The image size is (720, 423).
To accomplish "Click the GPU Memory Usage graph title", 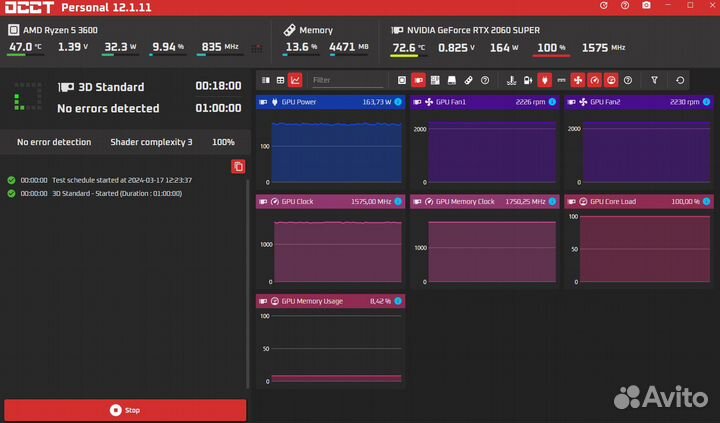I will 312,301.
